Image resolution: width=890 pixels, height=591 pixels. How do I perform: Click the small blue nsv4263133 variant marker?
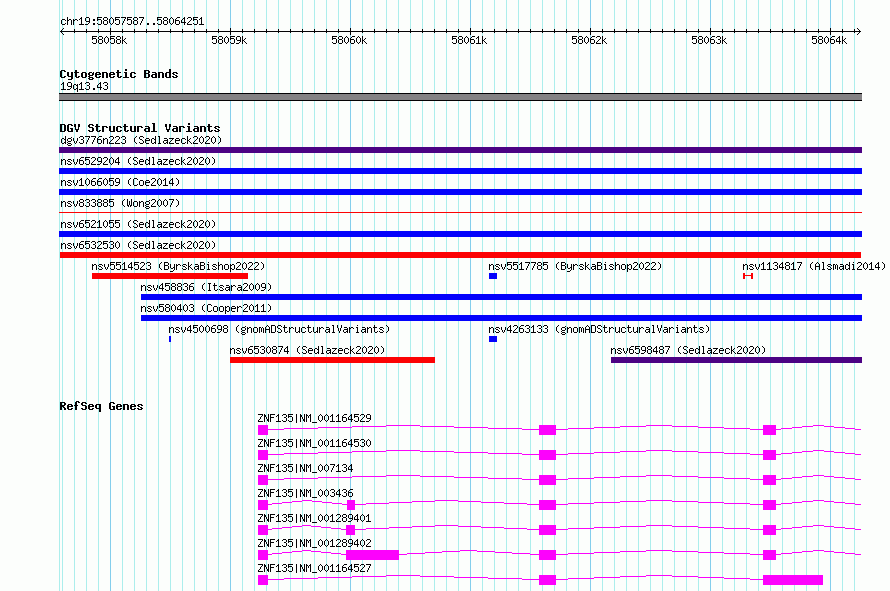pos(493,339)
